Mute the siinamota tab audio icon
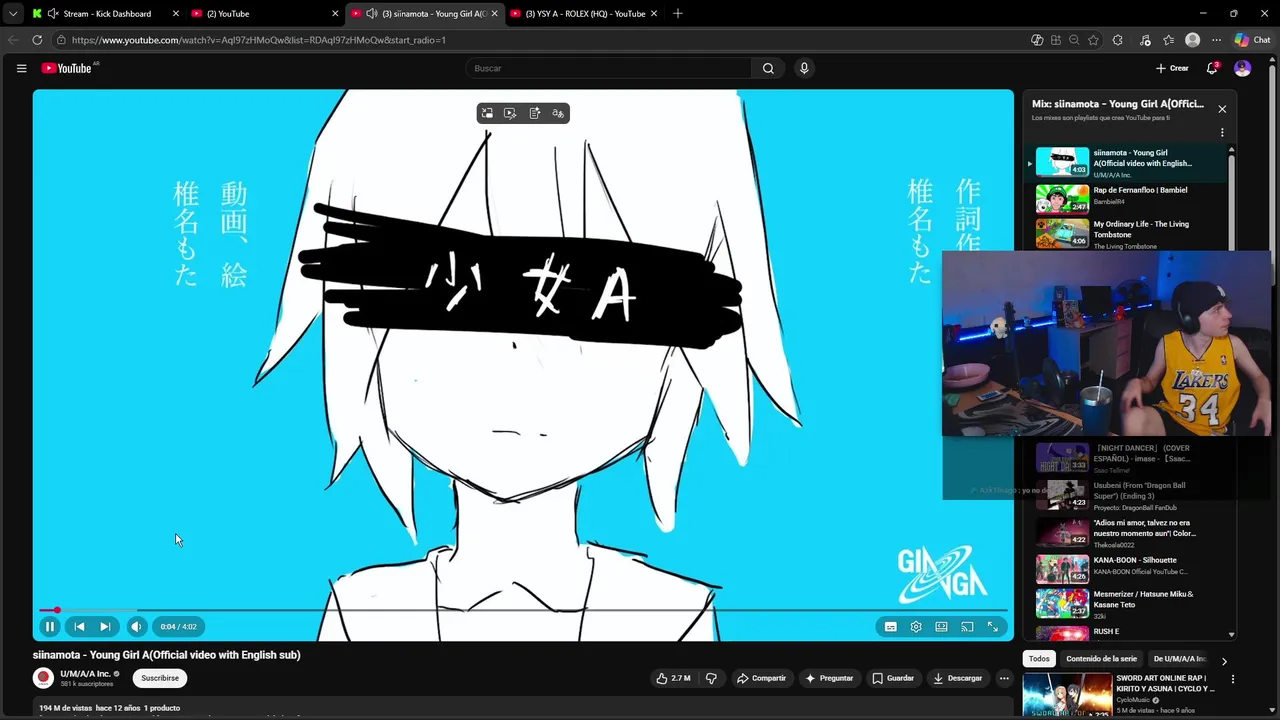 [372, 14]
